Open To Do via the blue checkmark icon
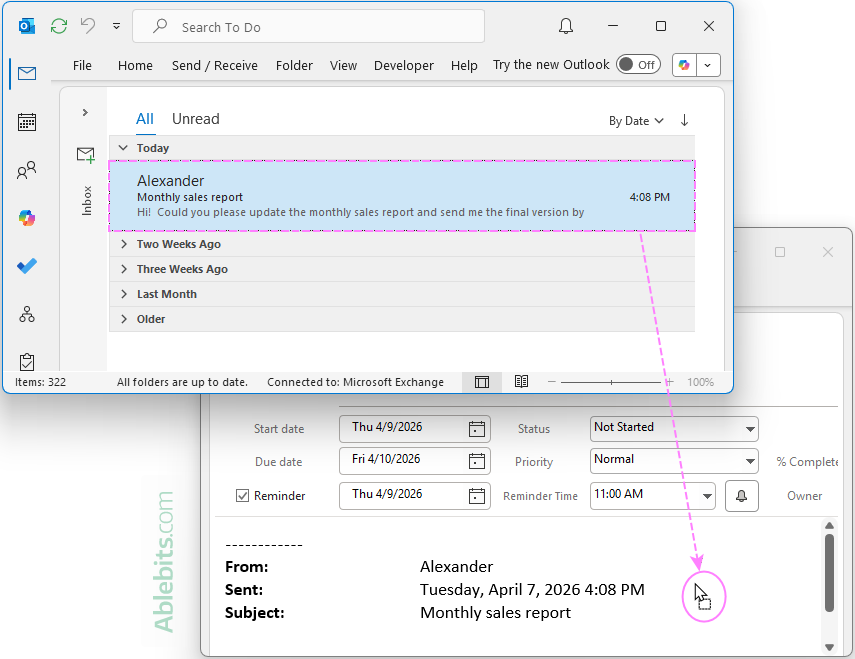 pyautogui.click(x=27, y=266)
